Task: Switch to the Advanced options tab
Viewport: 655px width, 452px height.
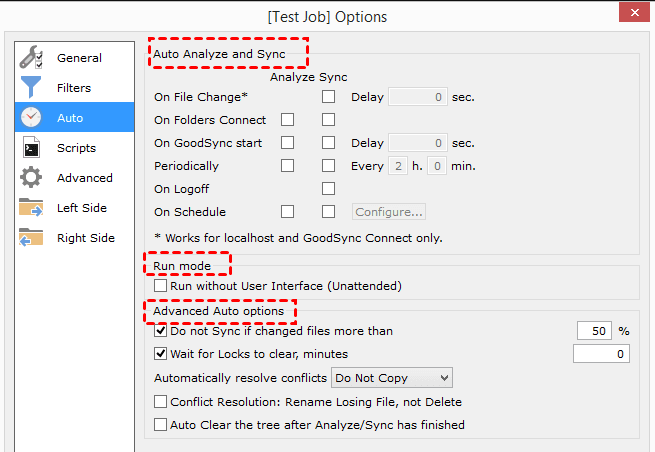Action: pos(84,178)
